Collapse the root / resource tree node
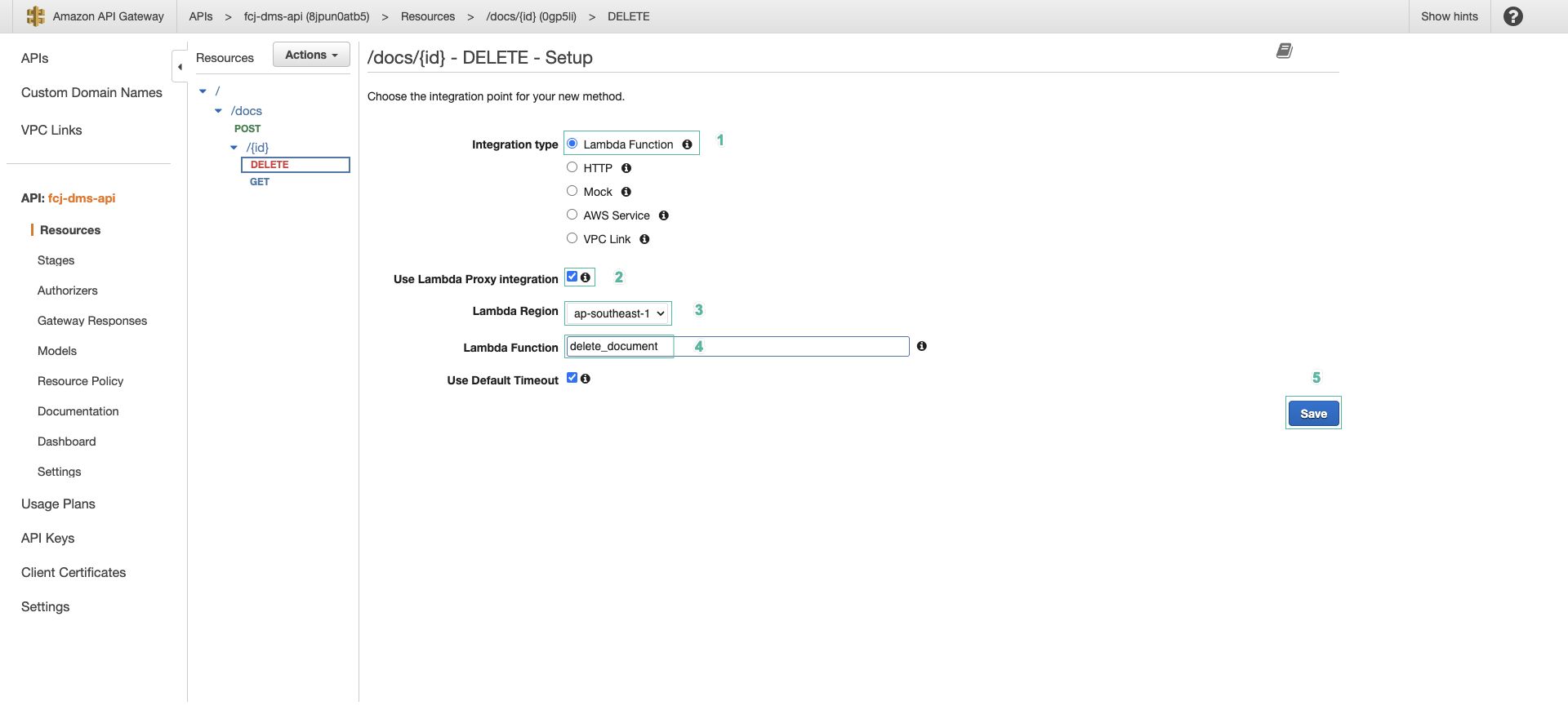Viewport: 1568px width, 710px height. [x=203, y=91]
